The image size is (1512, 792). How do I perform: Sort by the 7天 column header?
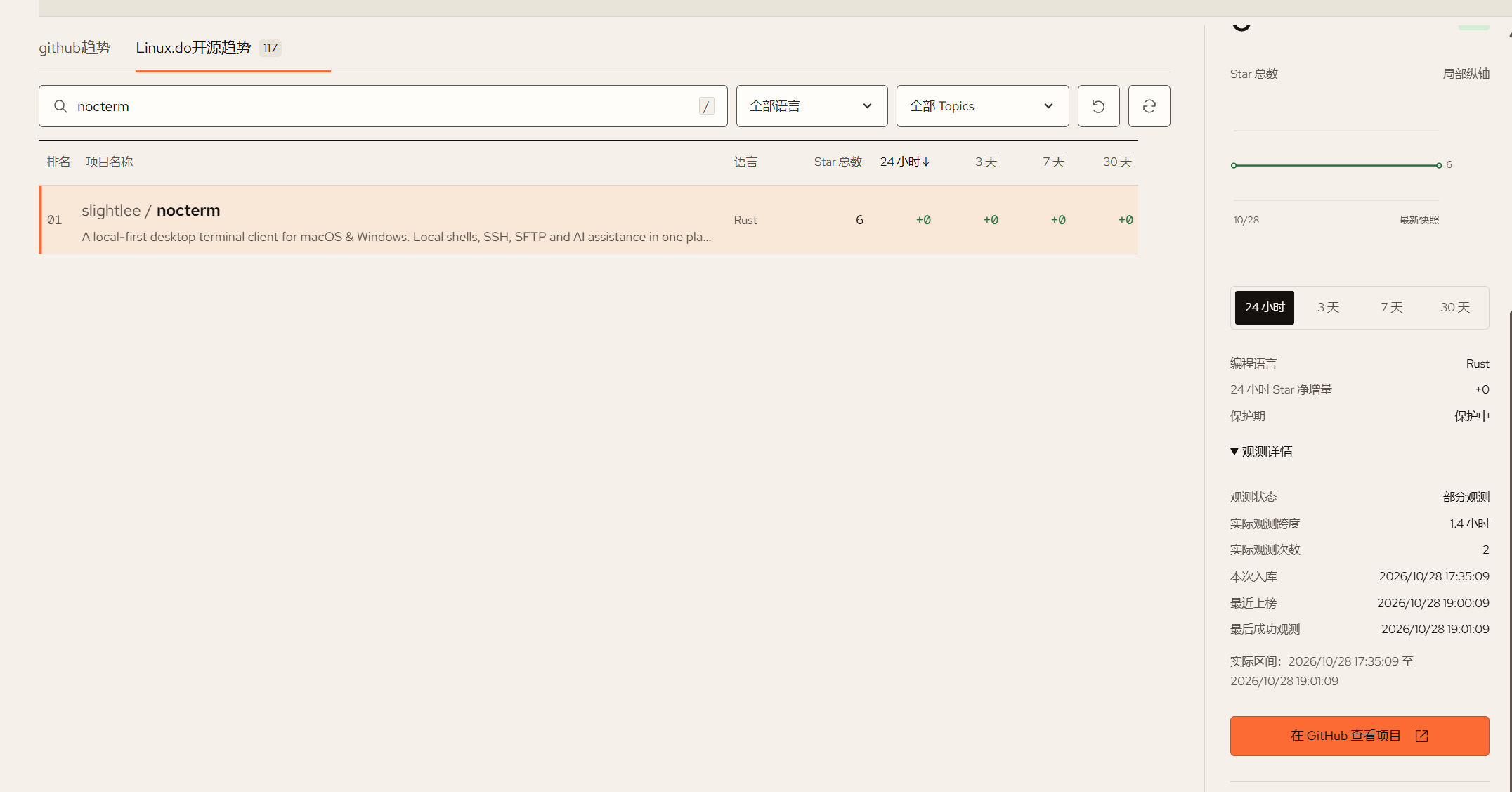pos(1053,162)
